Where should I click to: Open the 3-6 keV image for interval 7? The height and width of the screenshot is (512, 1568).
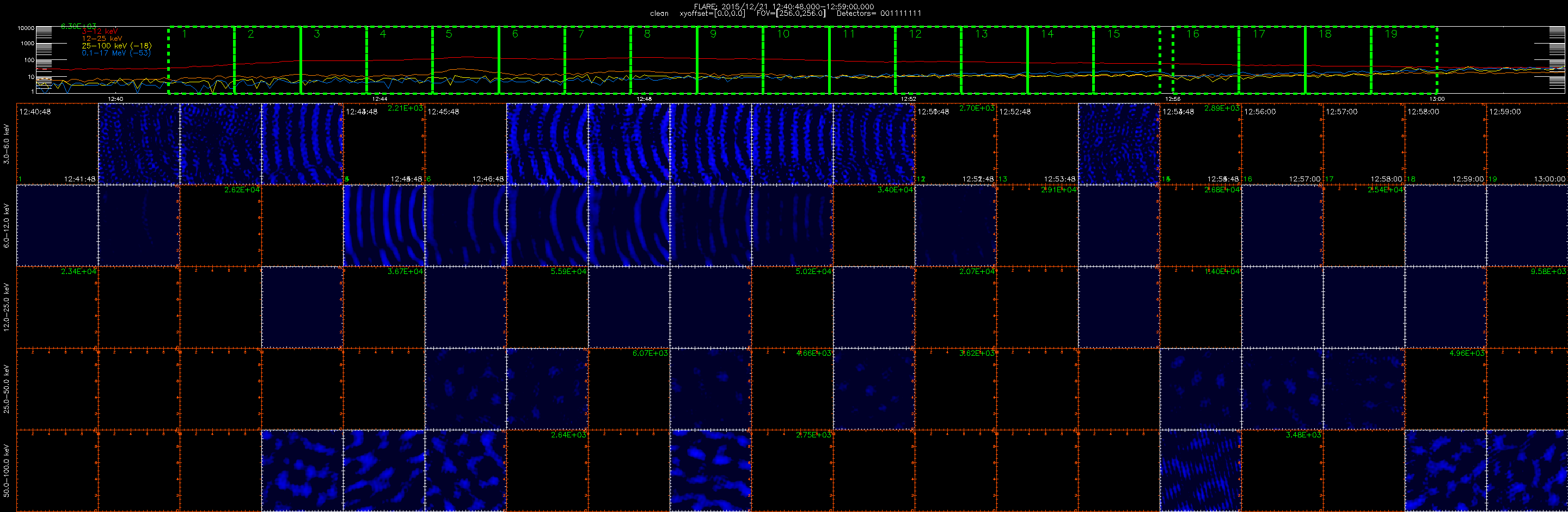pyautogui.click(x=547, y=144)
